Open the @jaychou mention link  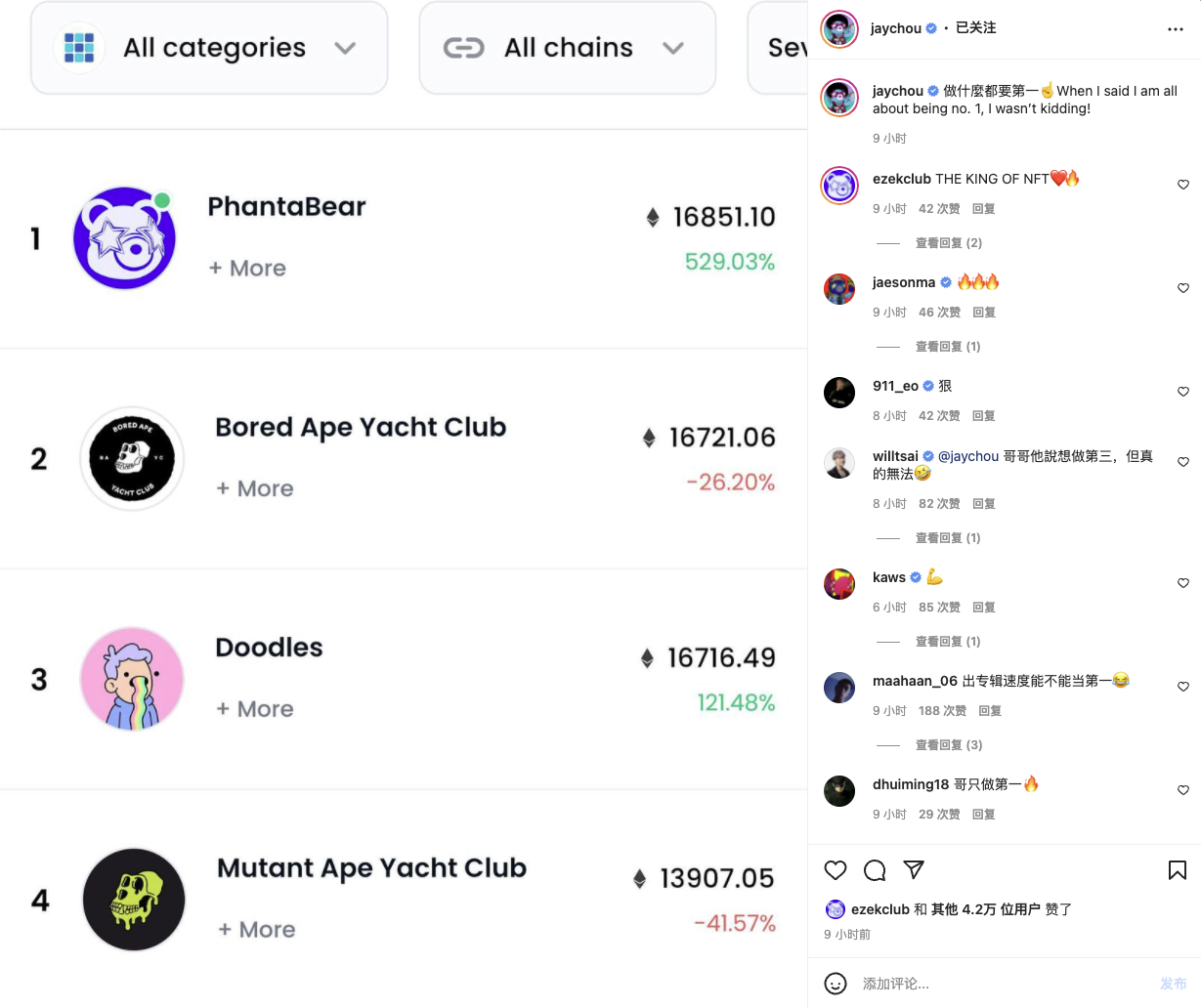click(x=968, y=456)
